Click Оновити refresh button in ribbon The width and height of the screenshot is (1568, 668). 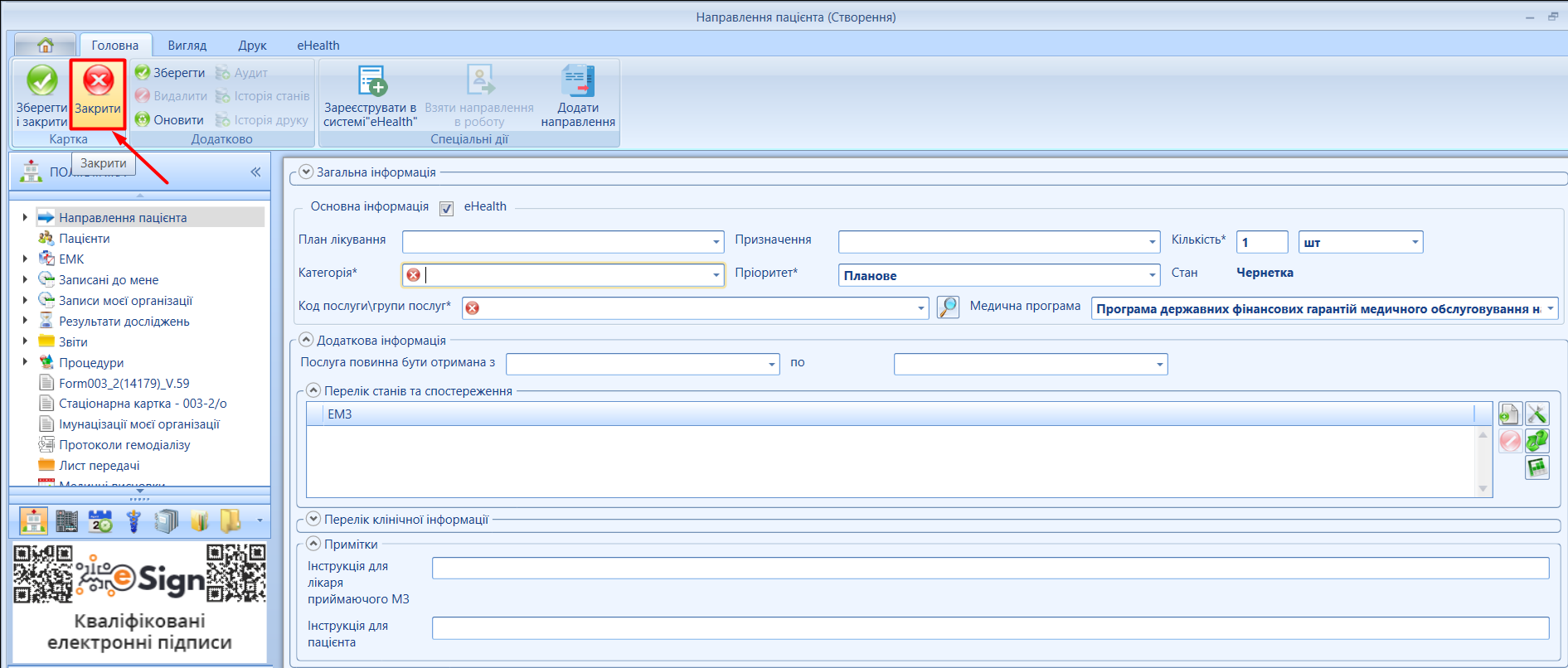pos(169,120)
